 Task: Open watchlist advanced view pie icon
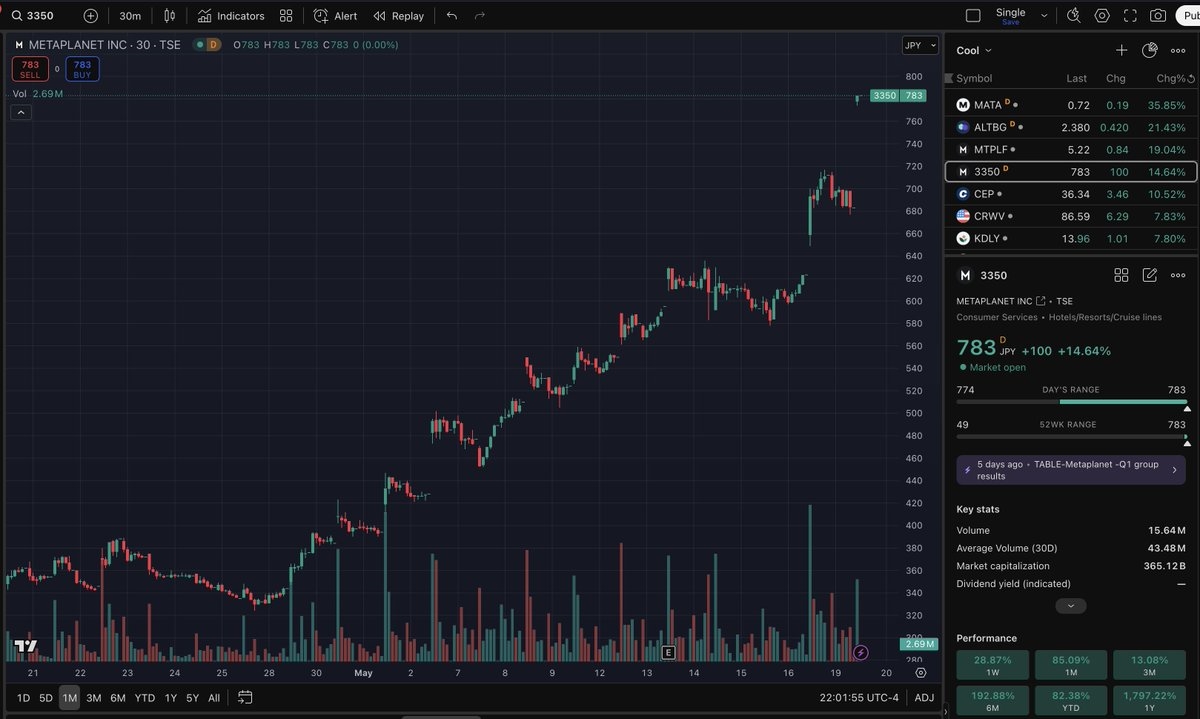point(1150,50)
